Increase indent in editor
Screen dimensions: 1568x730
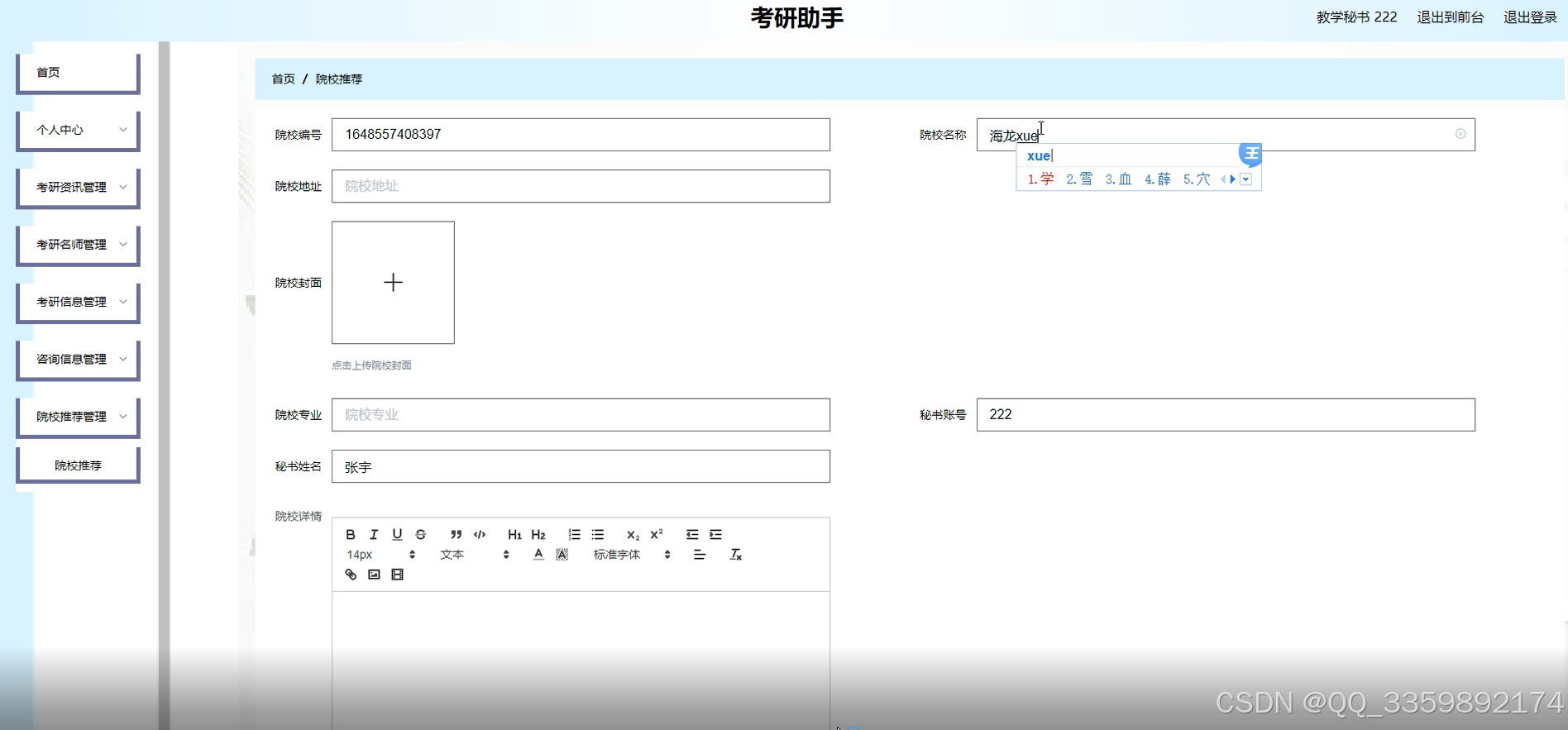[716, 535]
